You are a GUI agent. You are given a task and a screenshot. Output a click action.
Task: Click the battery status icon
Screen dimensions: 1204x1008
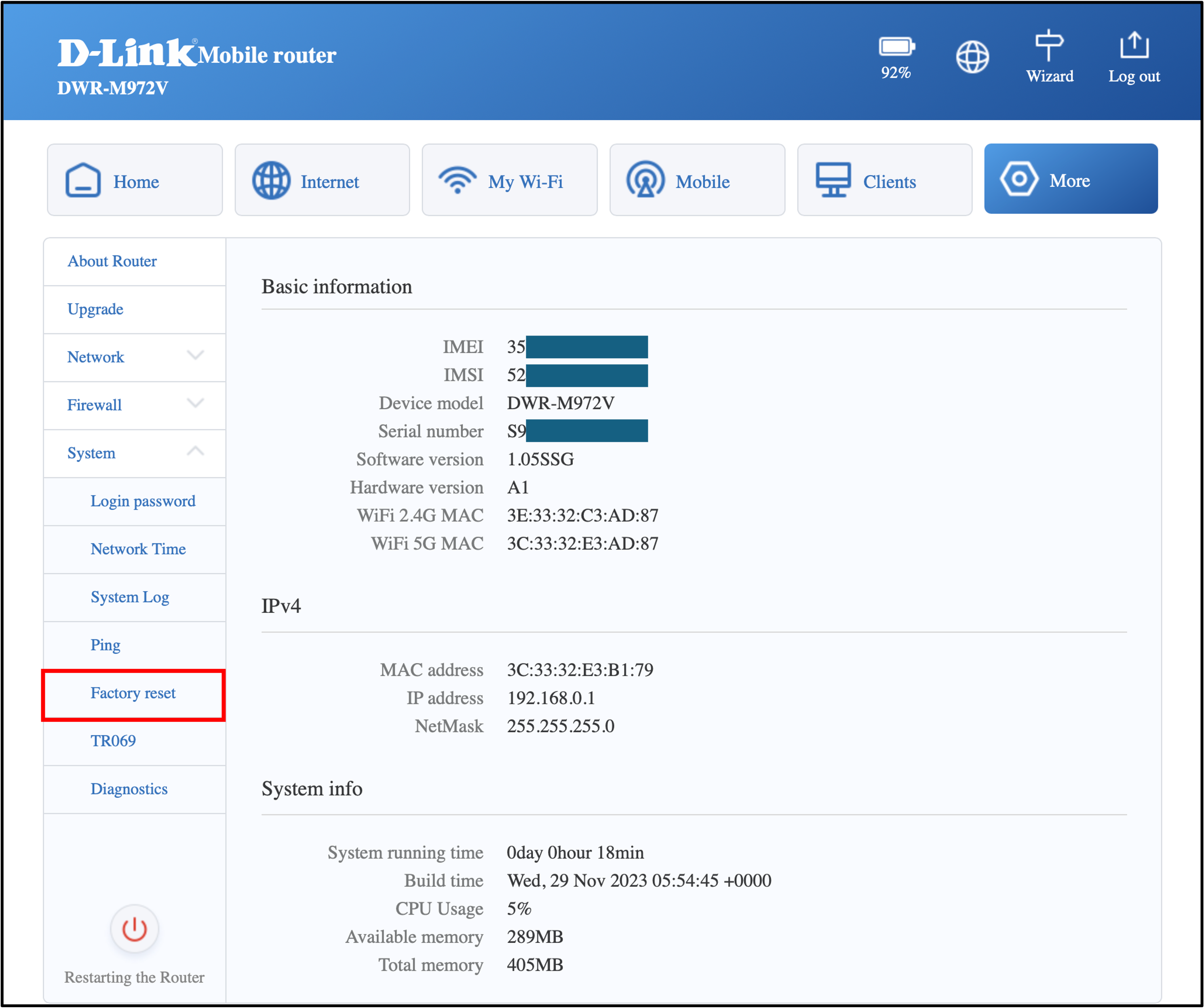tap(897, 46)
